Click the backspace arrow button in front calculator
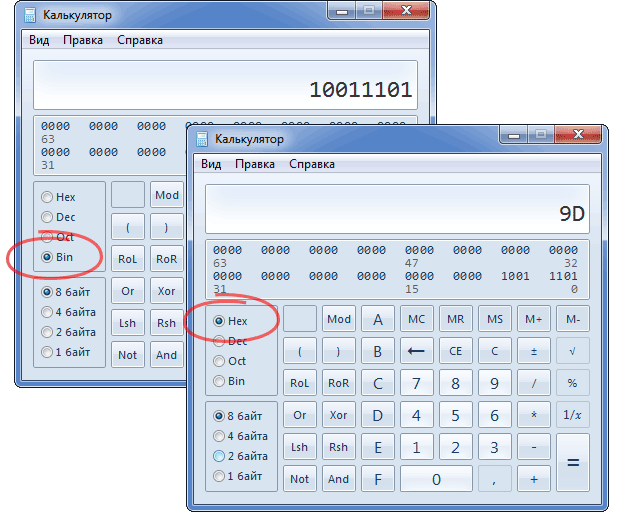The image size is (617, 512). click(416, 351)
